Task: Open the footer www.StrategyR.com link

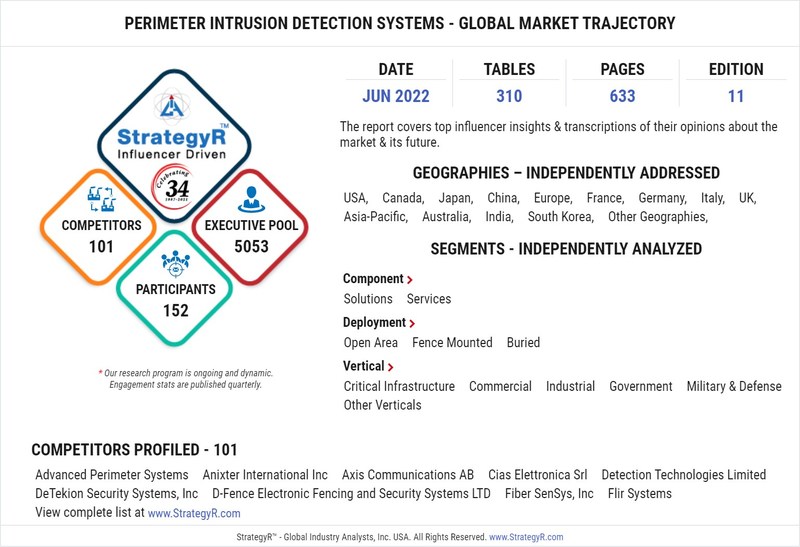Action: 525,537
